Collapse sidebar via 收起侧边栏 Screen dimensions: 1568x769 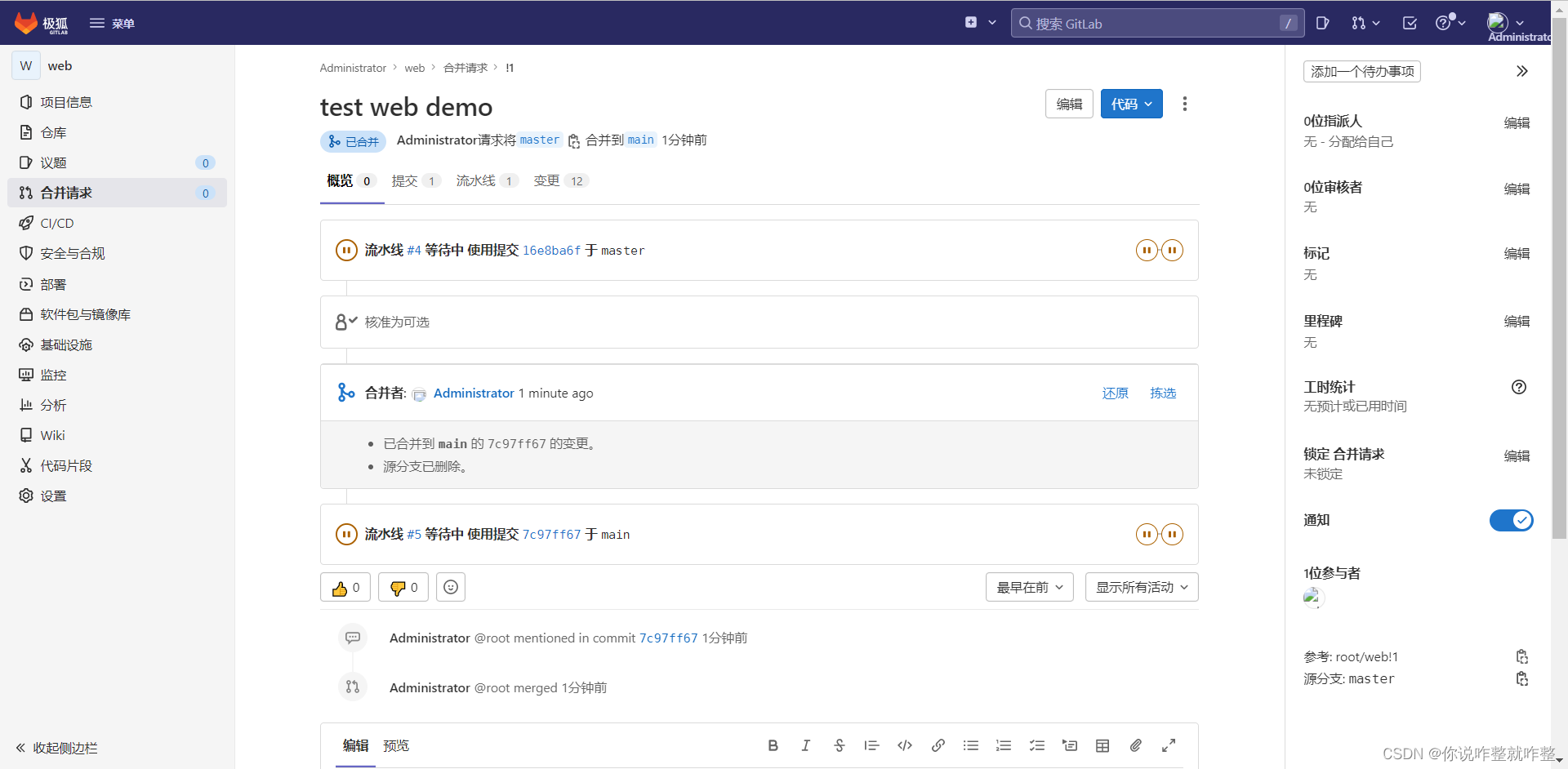pyautogui.click(x=56, y=748)
